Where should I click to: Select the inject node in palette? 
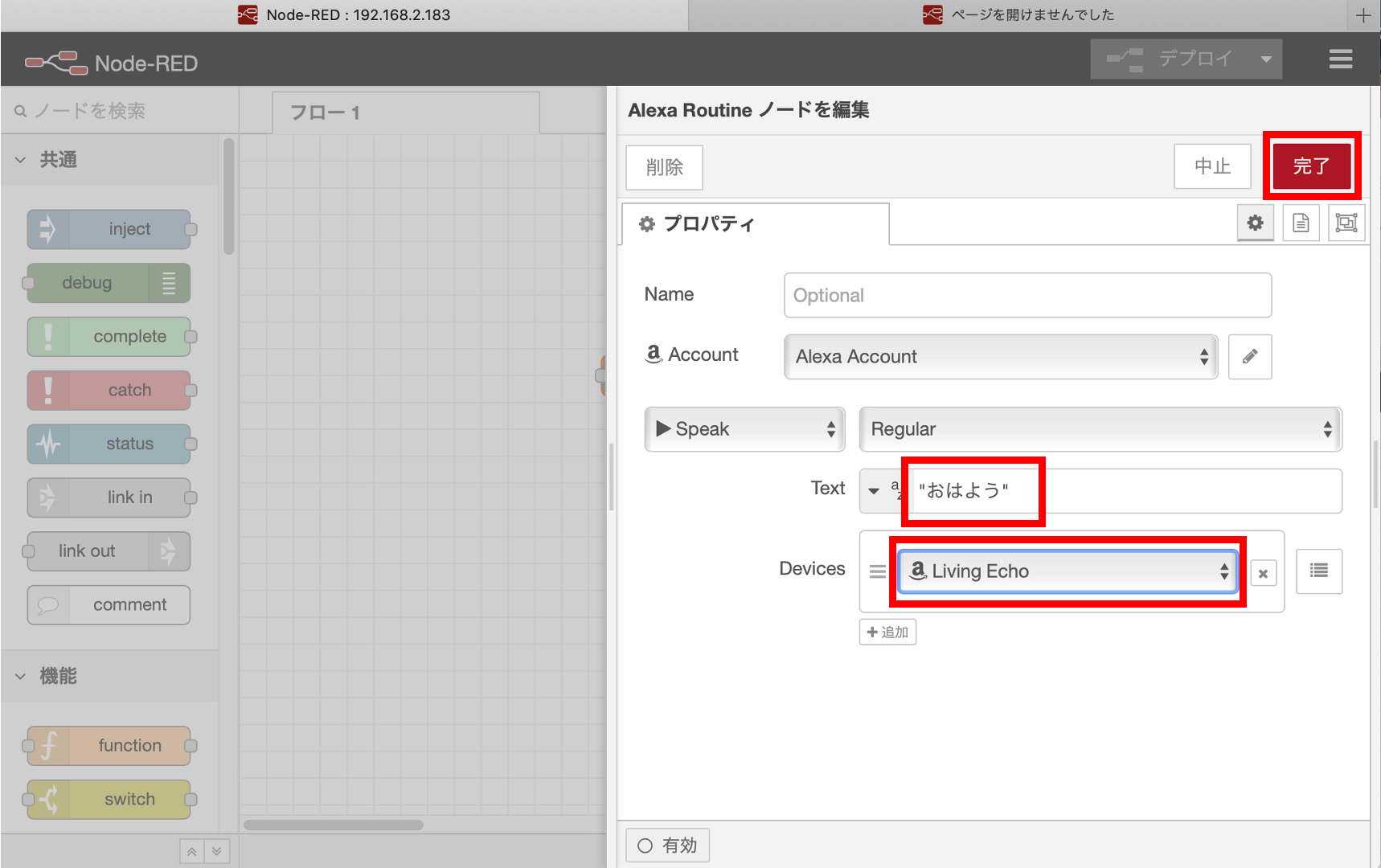(x=109, y=229)
